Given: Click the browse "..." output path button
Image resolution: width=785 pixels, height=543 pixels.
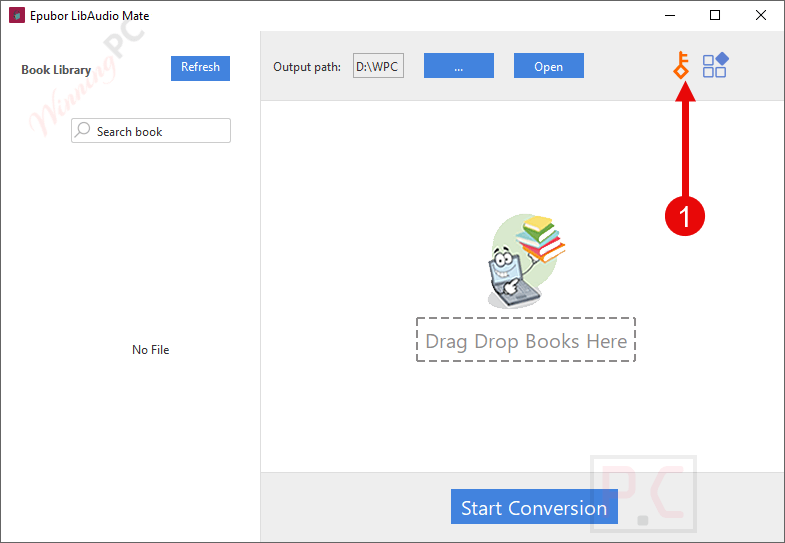Looking at the screenshot, I should click(459, 66).
